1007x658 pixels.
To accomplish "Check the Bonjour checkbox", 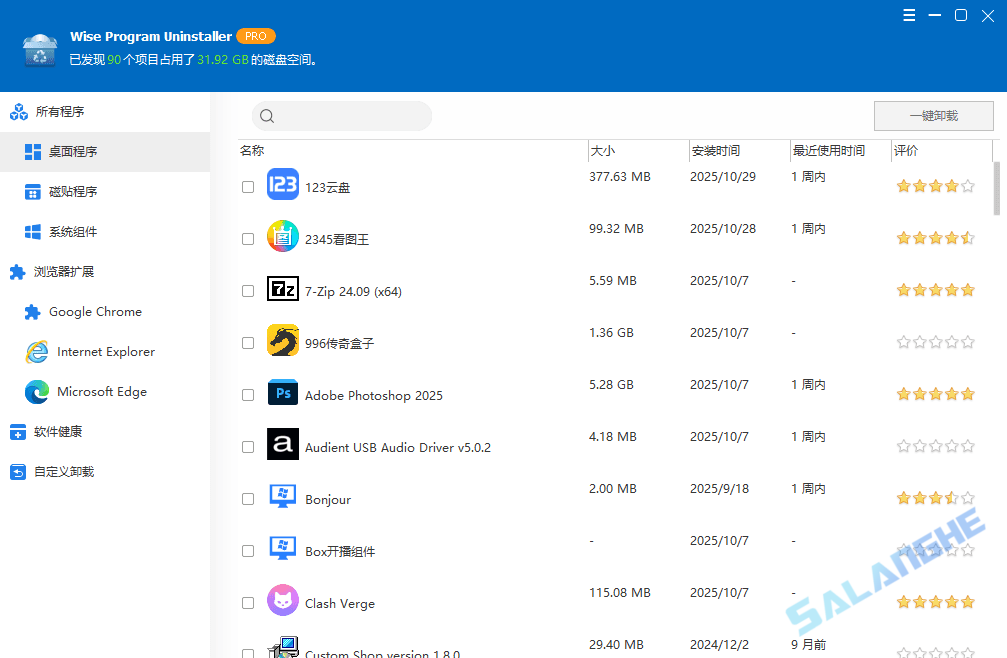I will (x=247, y=498).
